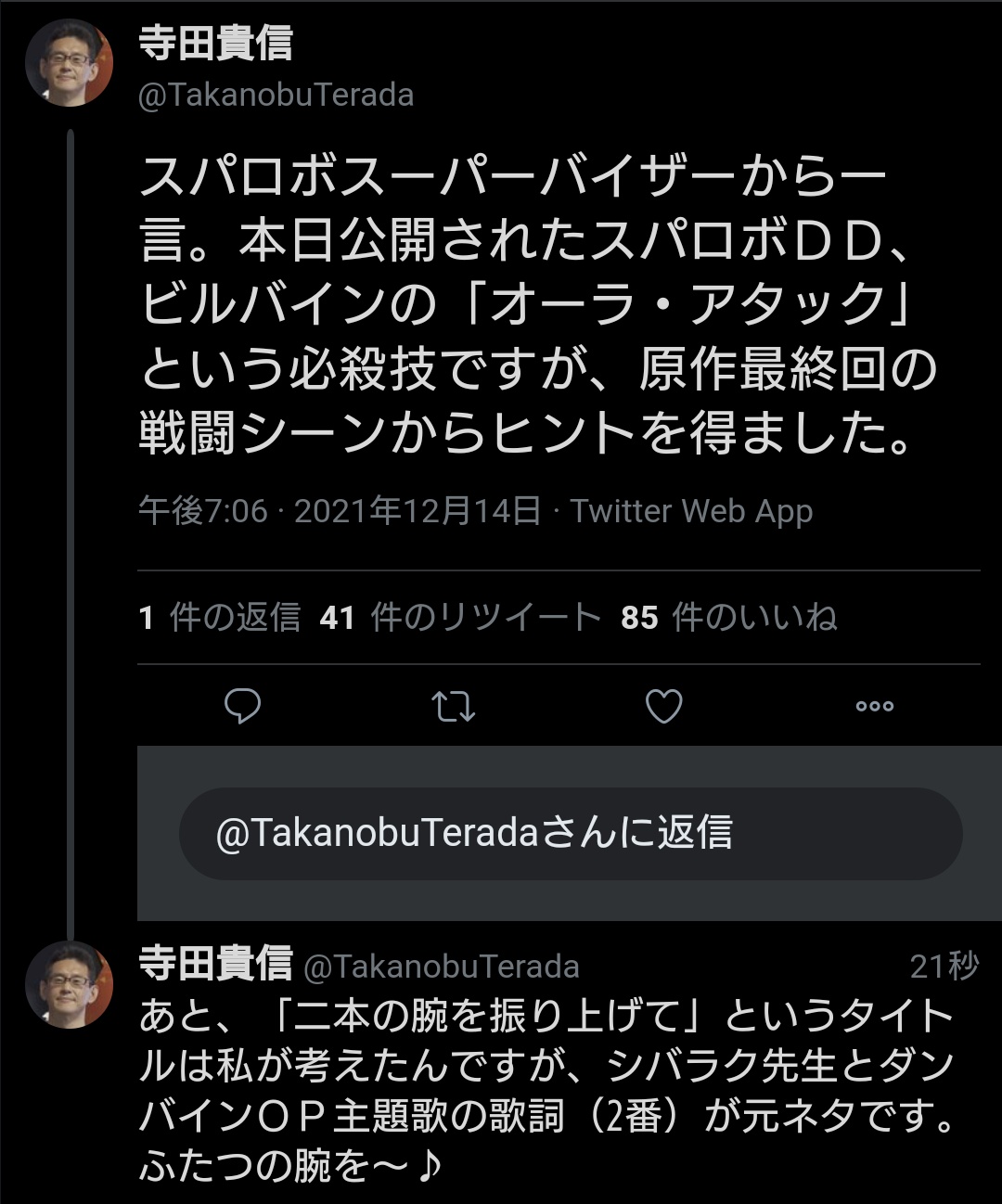Retweet the post using the arrows icon
1002x1204 pixels.
454,707
